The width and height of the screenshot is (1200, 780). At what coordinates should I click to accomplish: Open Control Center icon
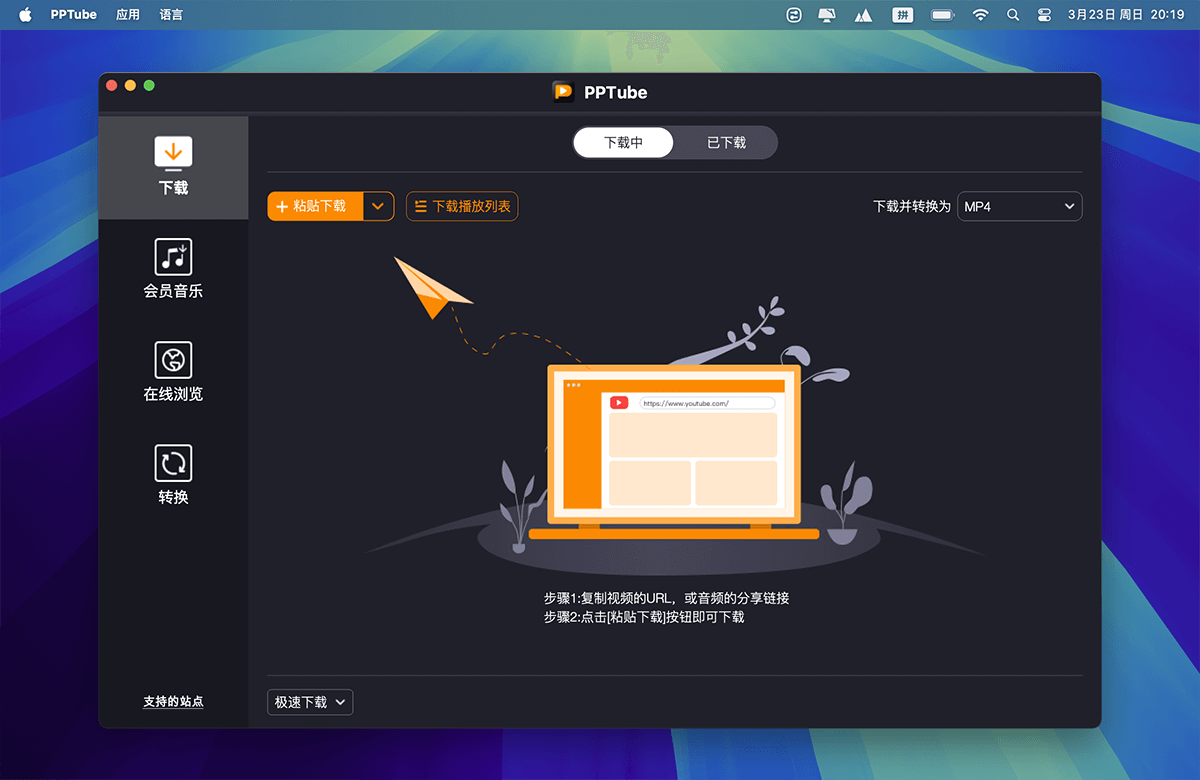pos(1045,14)
